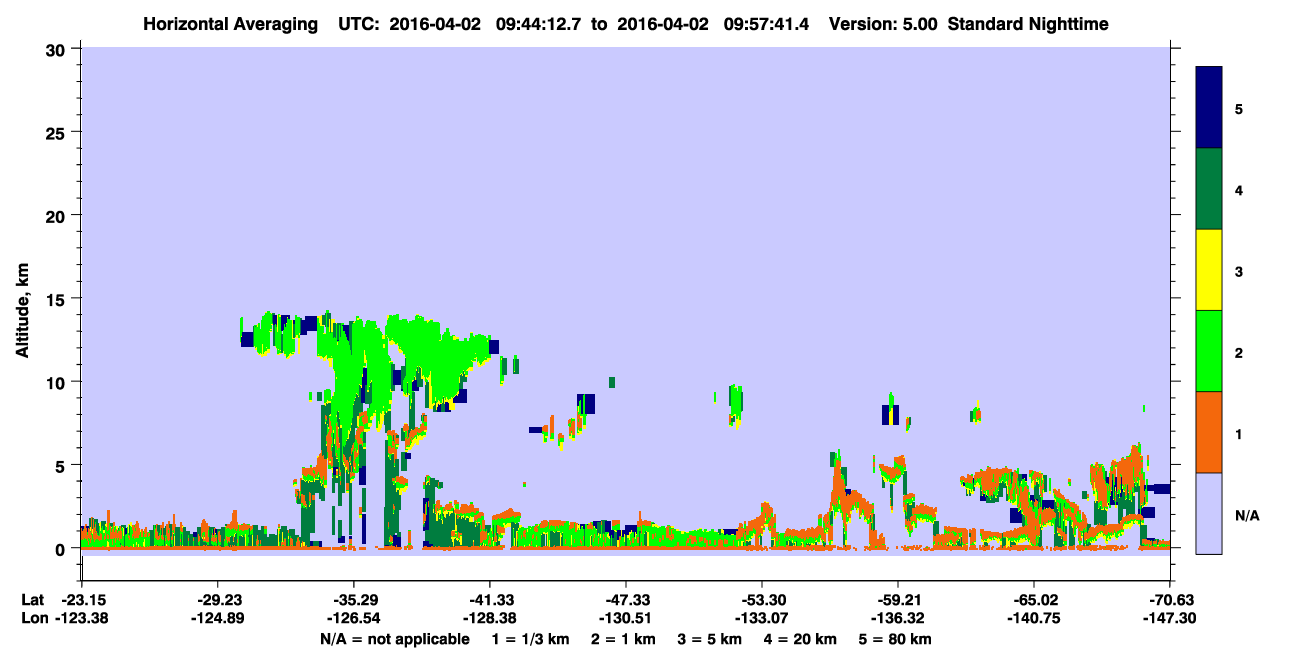Click the longitude value "-126.54"
This screenshot has height=667, width=1300.
354,619
